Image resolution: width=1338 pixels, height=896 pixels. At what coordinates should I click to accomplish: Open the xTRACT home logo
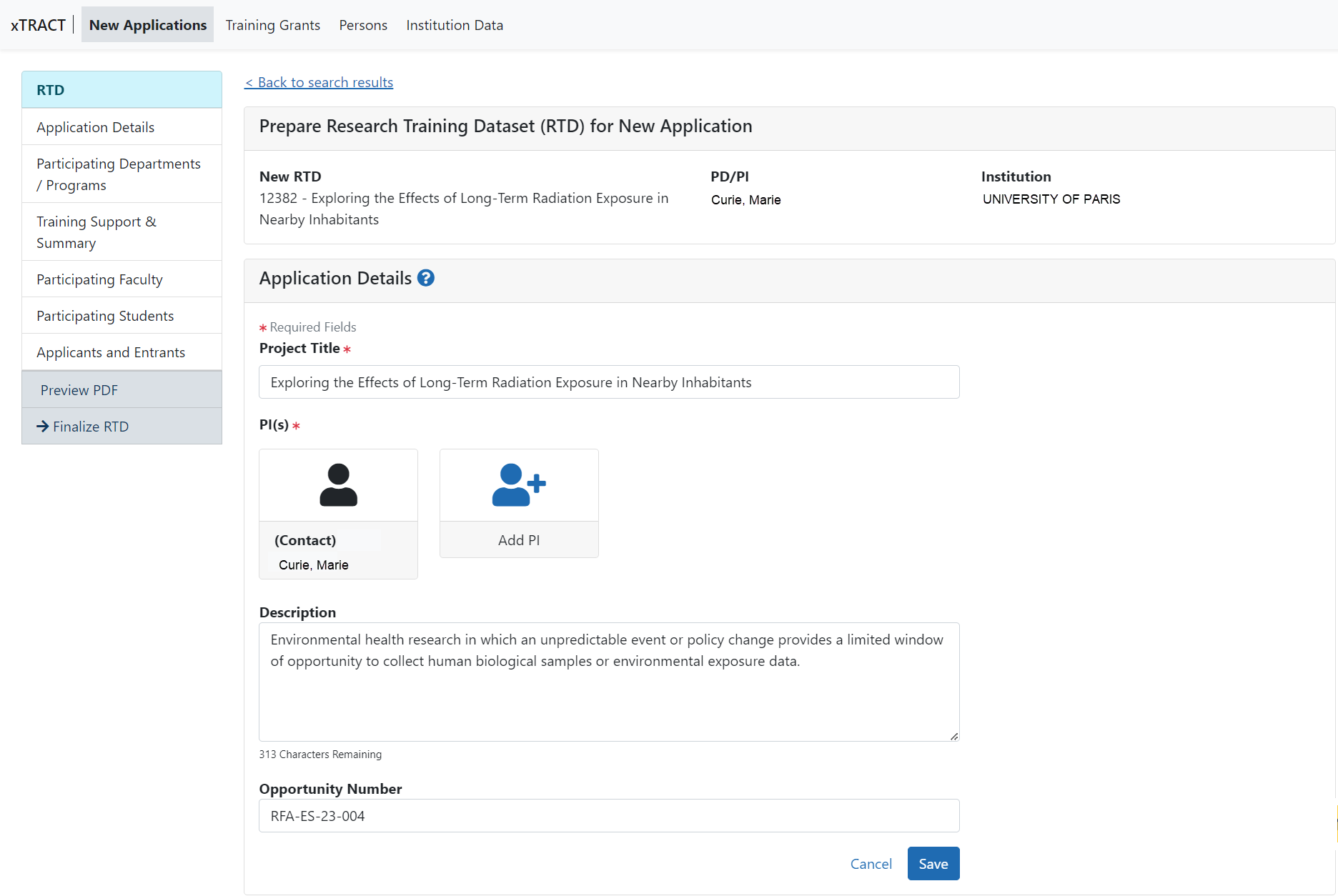(37, 24)
